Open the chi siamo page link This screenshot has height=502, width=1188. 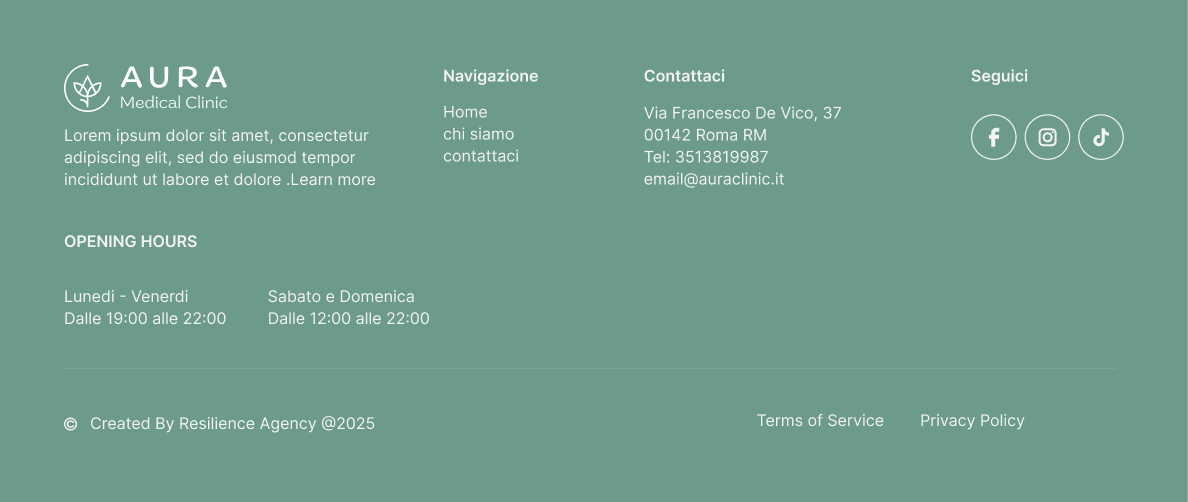(x=478, y=134)
